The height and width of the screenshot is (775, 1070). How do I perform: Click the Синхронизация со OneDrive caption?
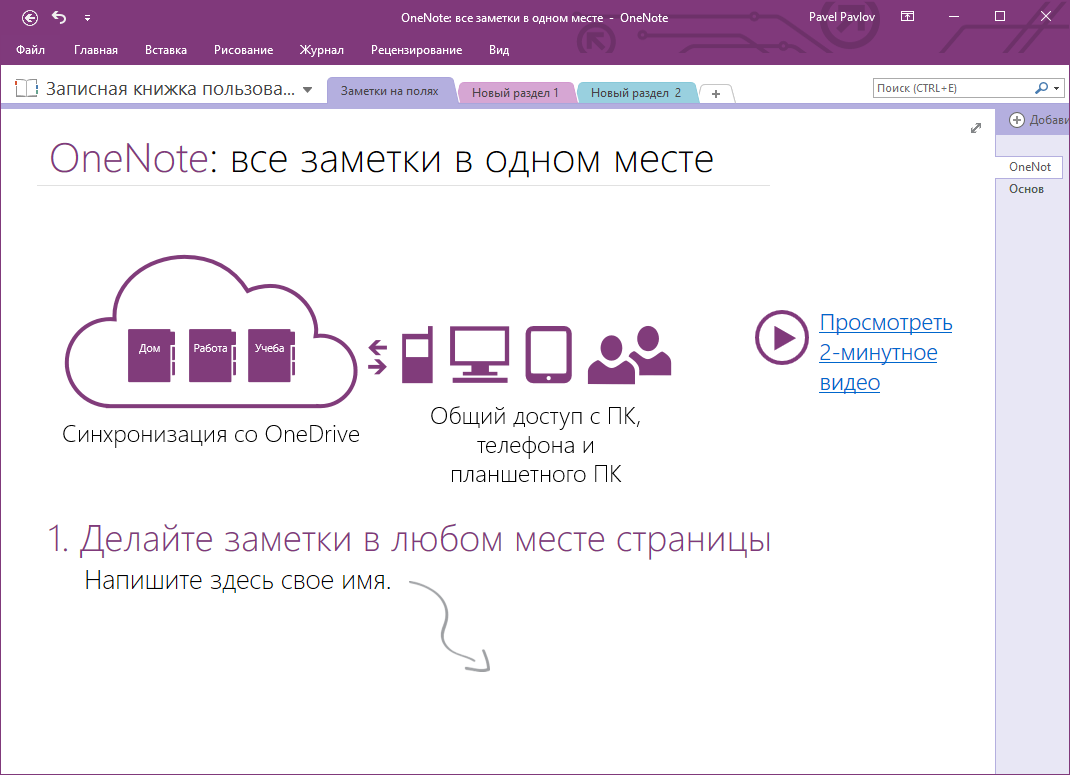[211, 434]
